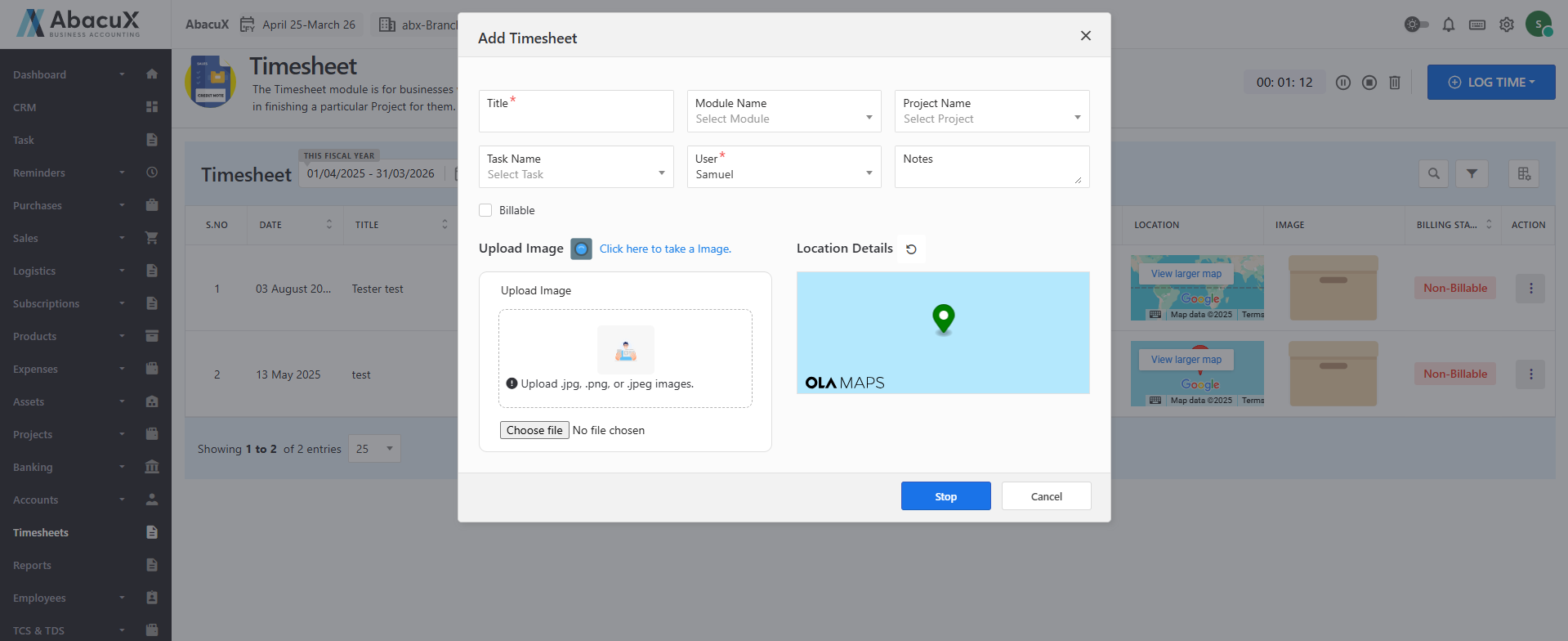Enable the Billable checkbox
1568x641 pixels.
tap(485, 210)
